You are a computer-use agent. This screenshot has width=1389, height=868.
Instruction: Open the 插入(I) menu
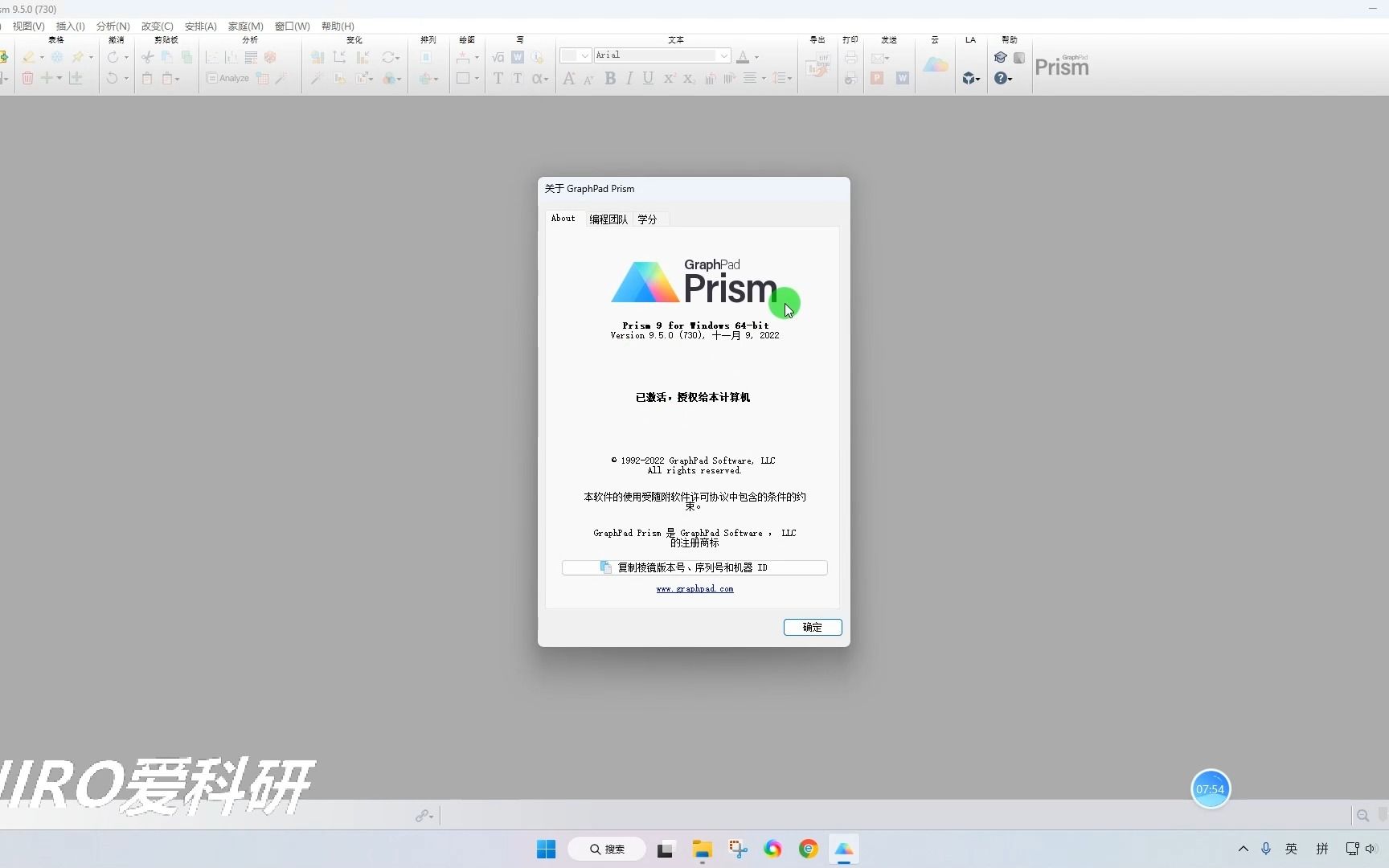tap(70, 26)
